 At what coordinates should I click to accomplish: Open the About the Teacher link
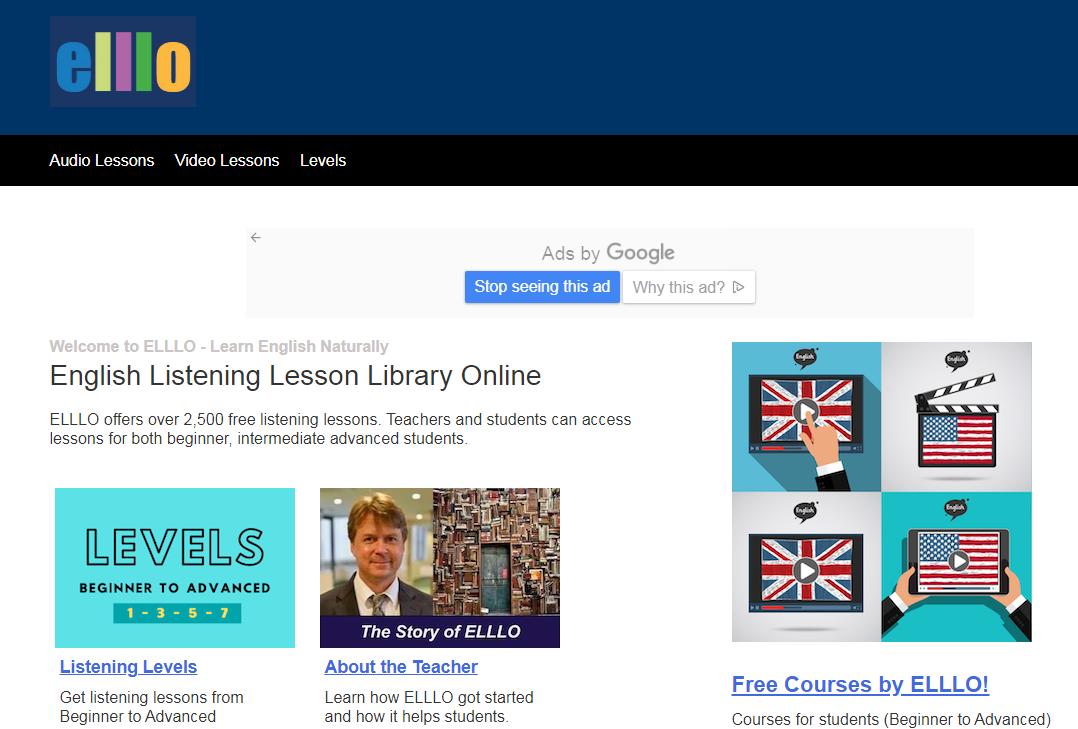point(401,666)
